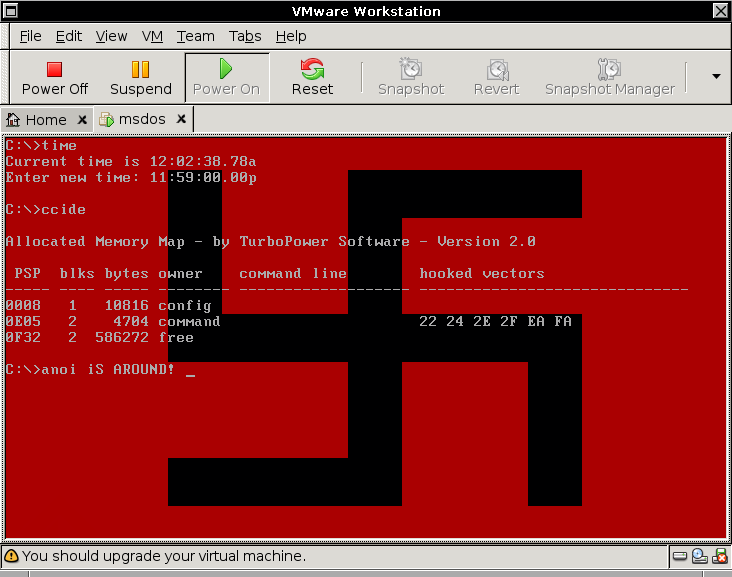The width and height of the screenshot is (732, 577).
Task: Open the Tabs menu
Action: click(x=245, y=36)
